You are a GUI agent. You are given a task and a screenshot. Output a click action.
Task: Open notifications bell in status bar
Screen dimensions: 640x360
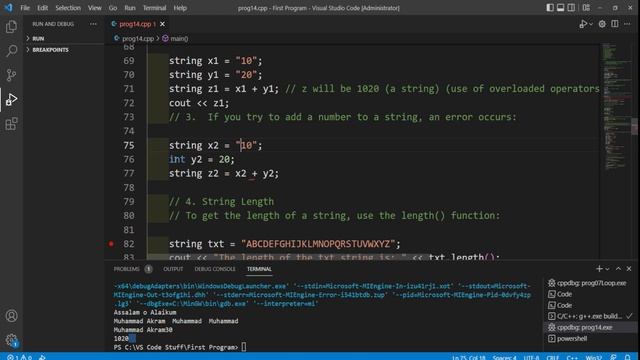tap(628, 357)
